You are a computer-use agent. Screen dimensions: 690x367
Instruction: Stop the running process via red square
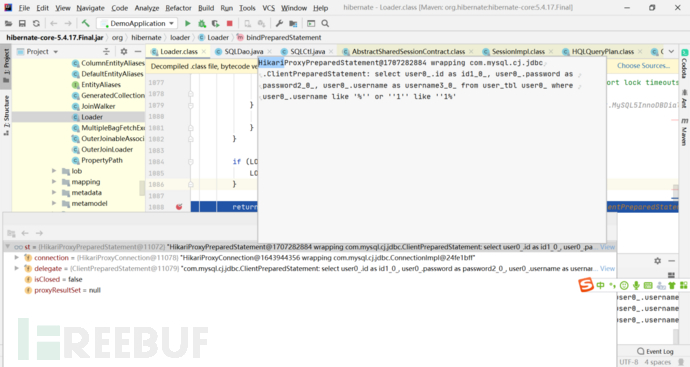pos(229,23)
